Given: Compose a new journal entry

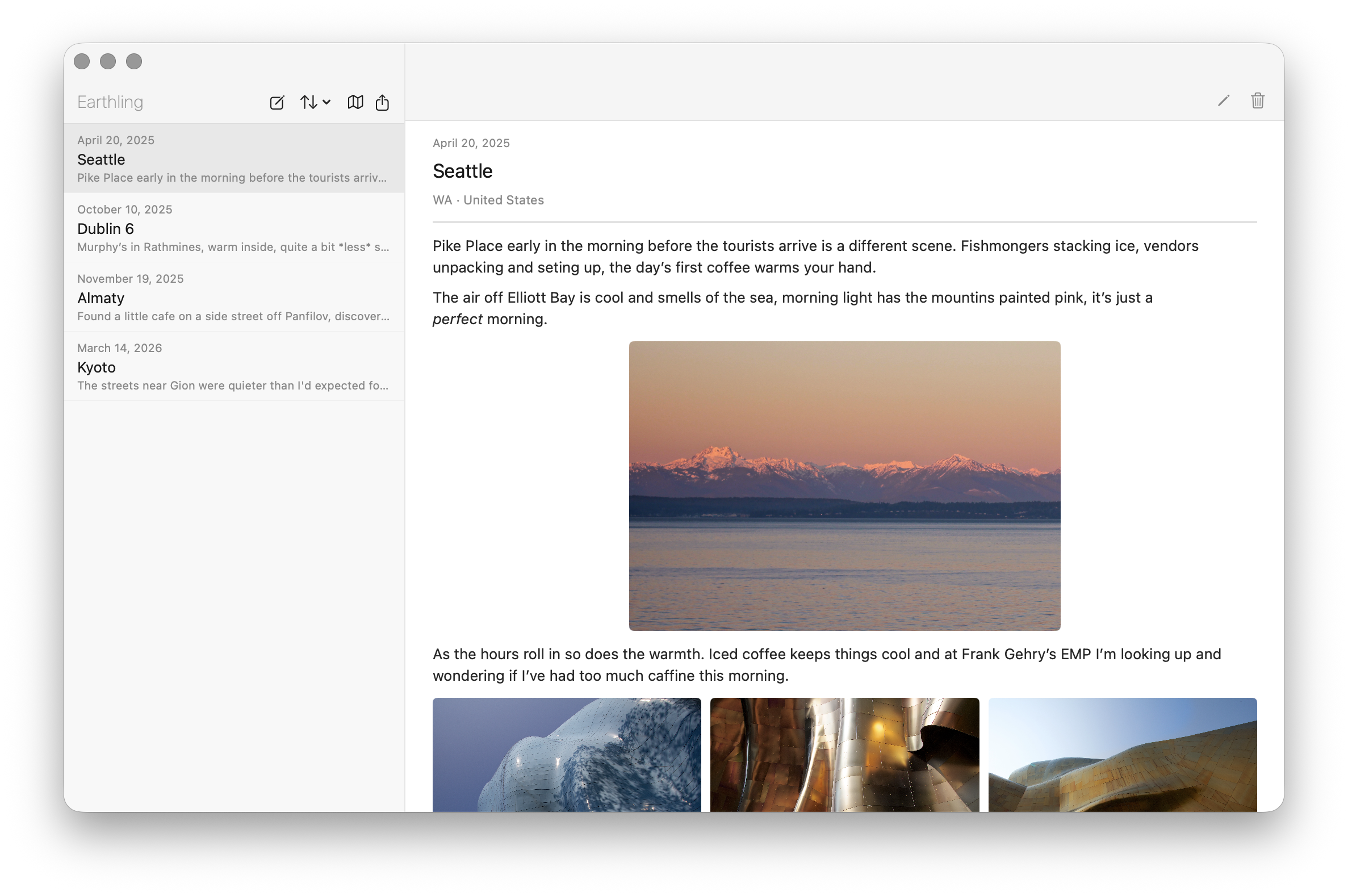Looking at the screenshot, I should click(x=277, y=102).
